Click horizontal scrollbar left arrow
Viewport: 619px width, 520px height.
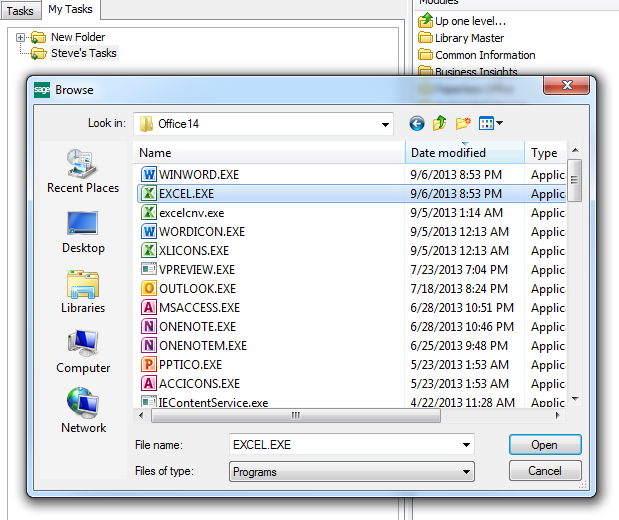(141, 415)
